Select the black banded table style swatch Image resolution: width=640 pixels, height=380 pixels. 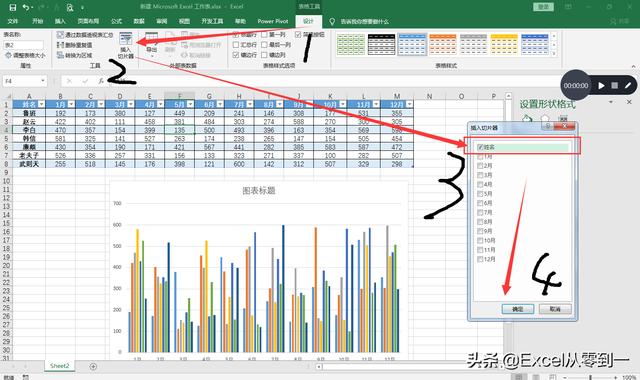coord(382,44)
